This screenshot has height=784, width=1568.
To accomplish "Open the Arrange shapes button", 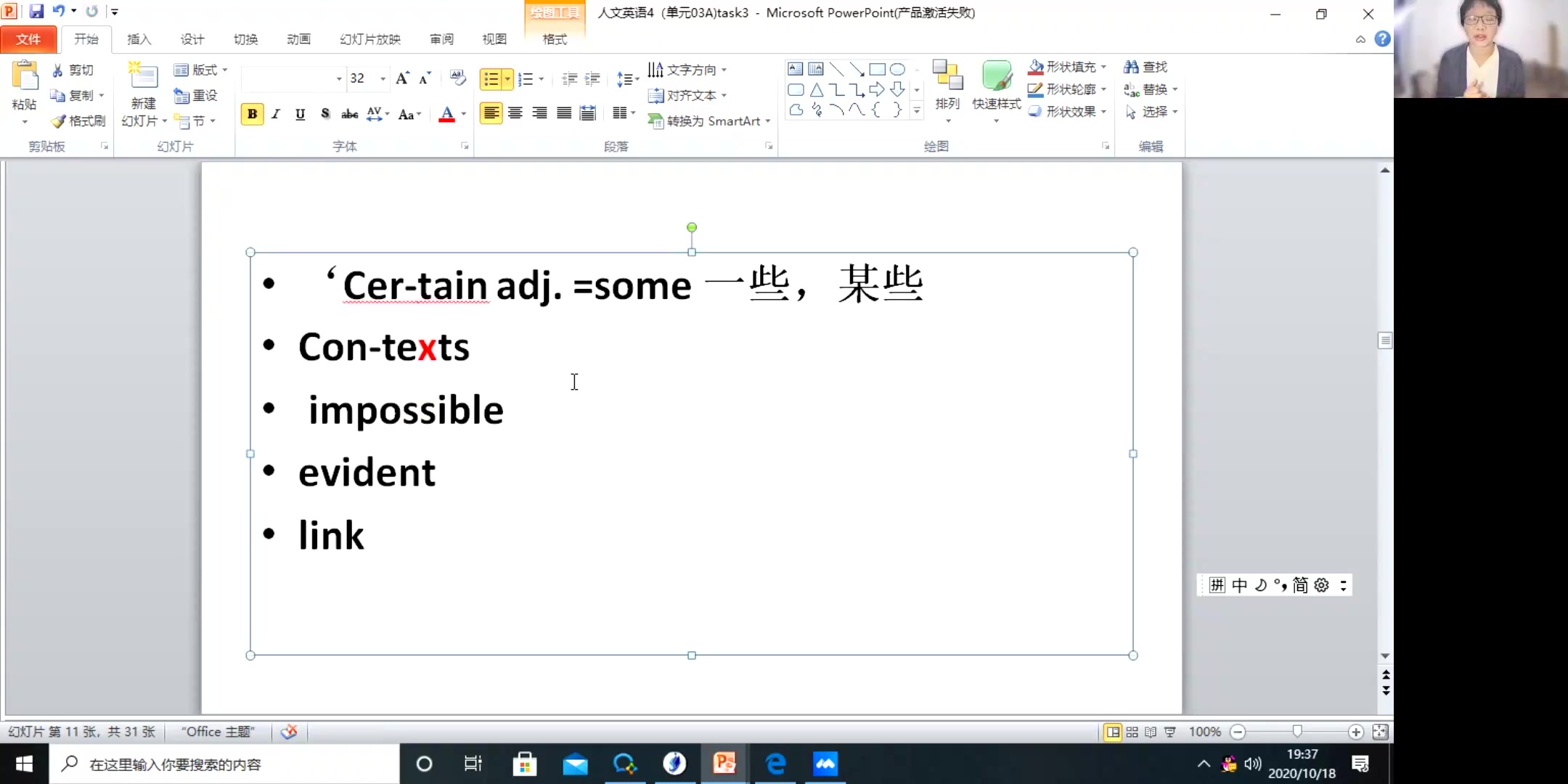I will [x=947, y=91].
